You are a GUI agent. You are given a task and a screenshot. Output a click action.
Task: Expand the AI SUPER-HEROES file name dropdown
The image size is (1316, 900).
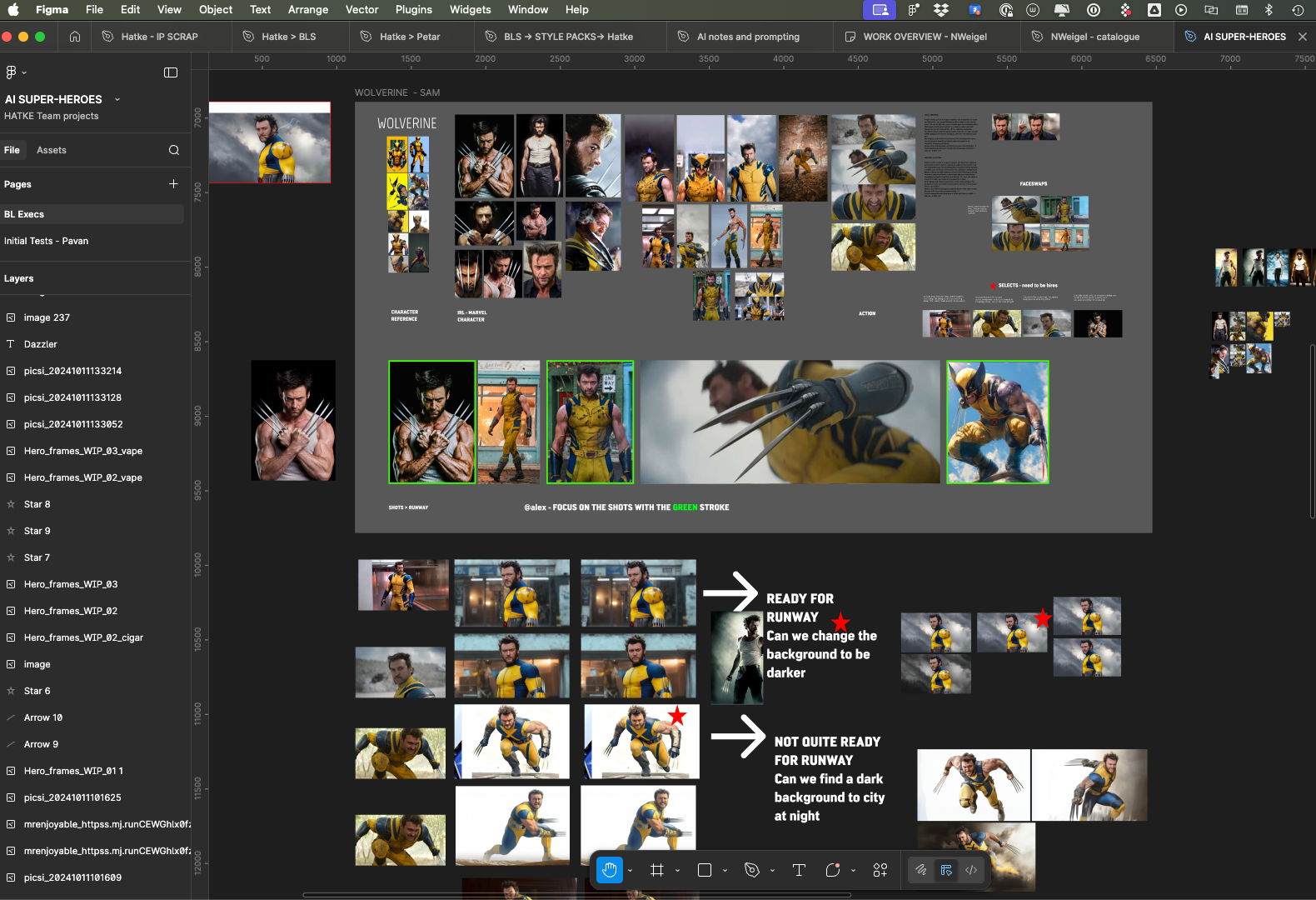tap(117, 99)
